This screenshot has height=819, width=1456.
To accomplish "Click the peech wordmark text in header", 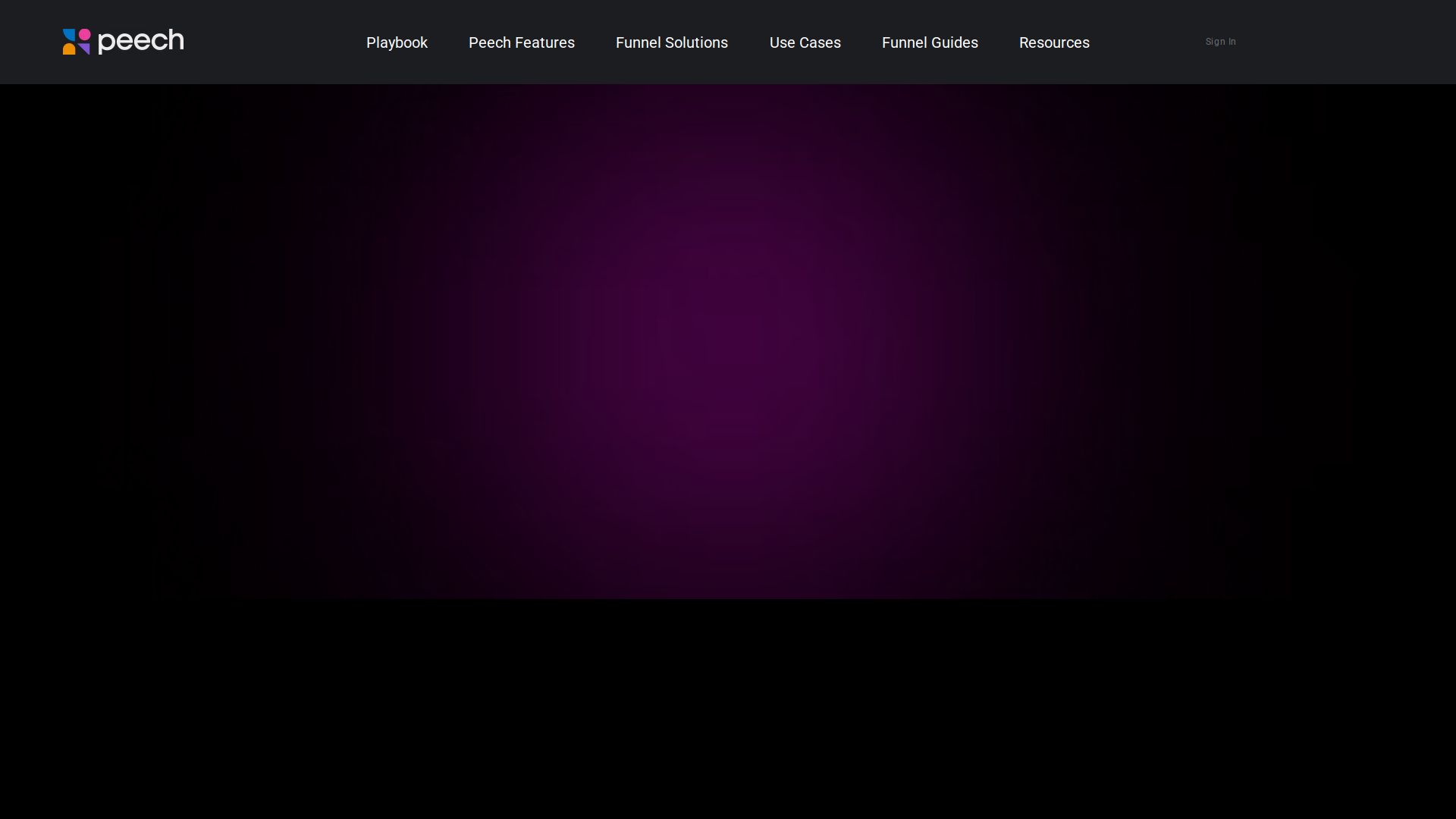I will click(141, 41).
